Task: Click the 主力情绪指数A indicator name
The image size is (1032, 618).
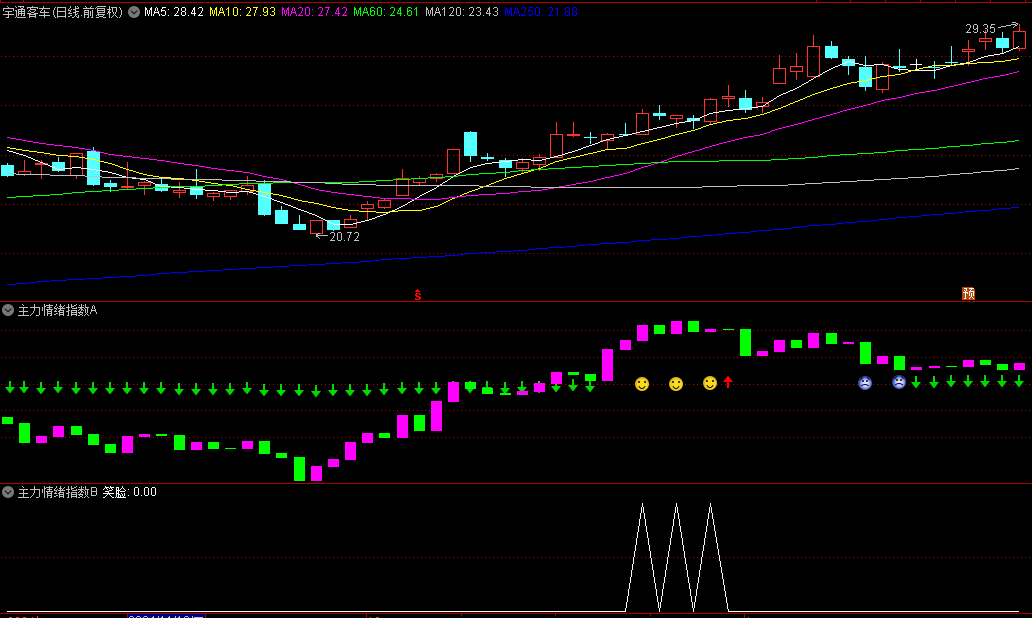Action: pos(57,310)
